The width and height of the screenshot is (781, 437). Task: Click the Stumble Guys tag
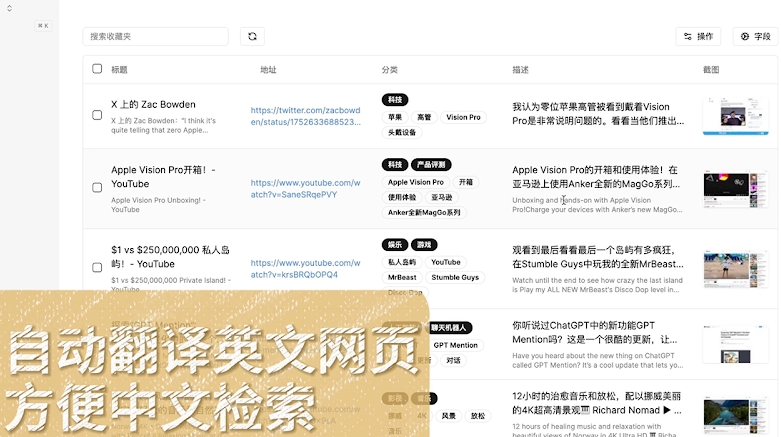pyautogui.click(x=455, y=278)
